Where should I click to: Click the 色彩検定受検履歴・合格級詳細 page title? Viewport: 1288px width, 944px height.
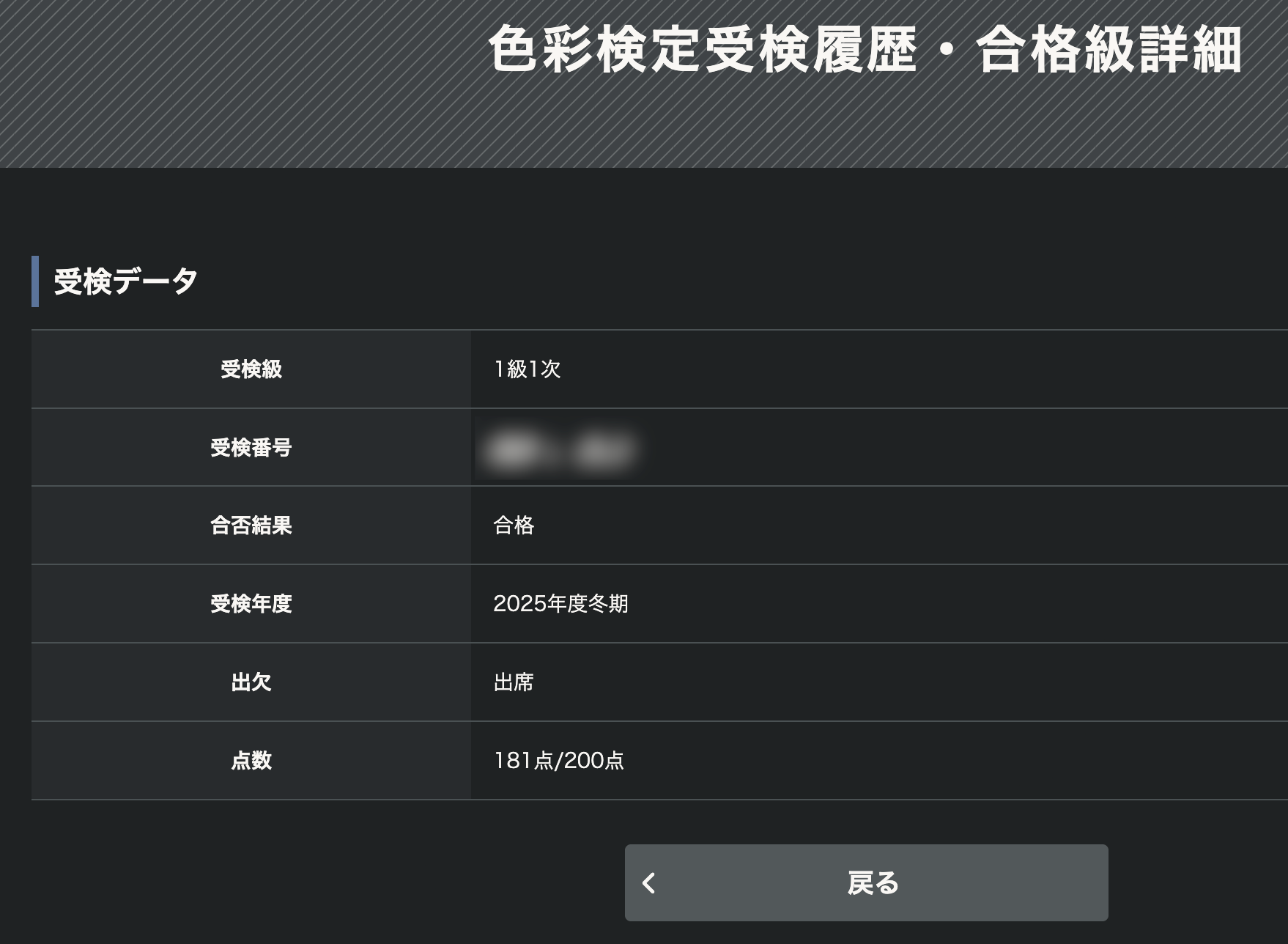tap(865, 50)
